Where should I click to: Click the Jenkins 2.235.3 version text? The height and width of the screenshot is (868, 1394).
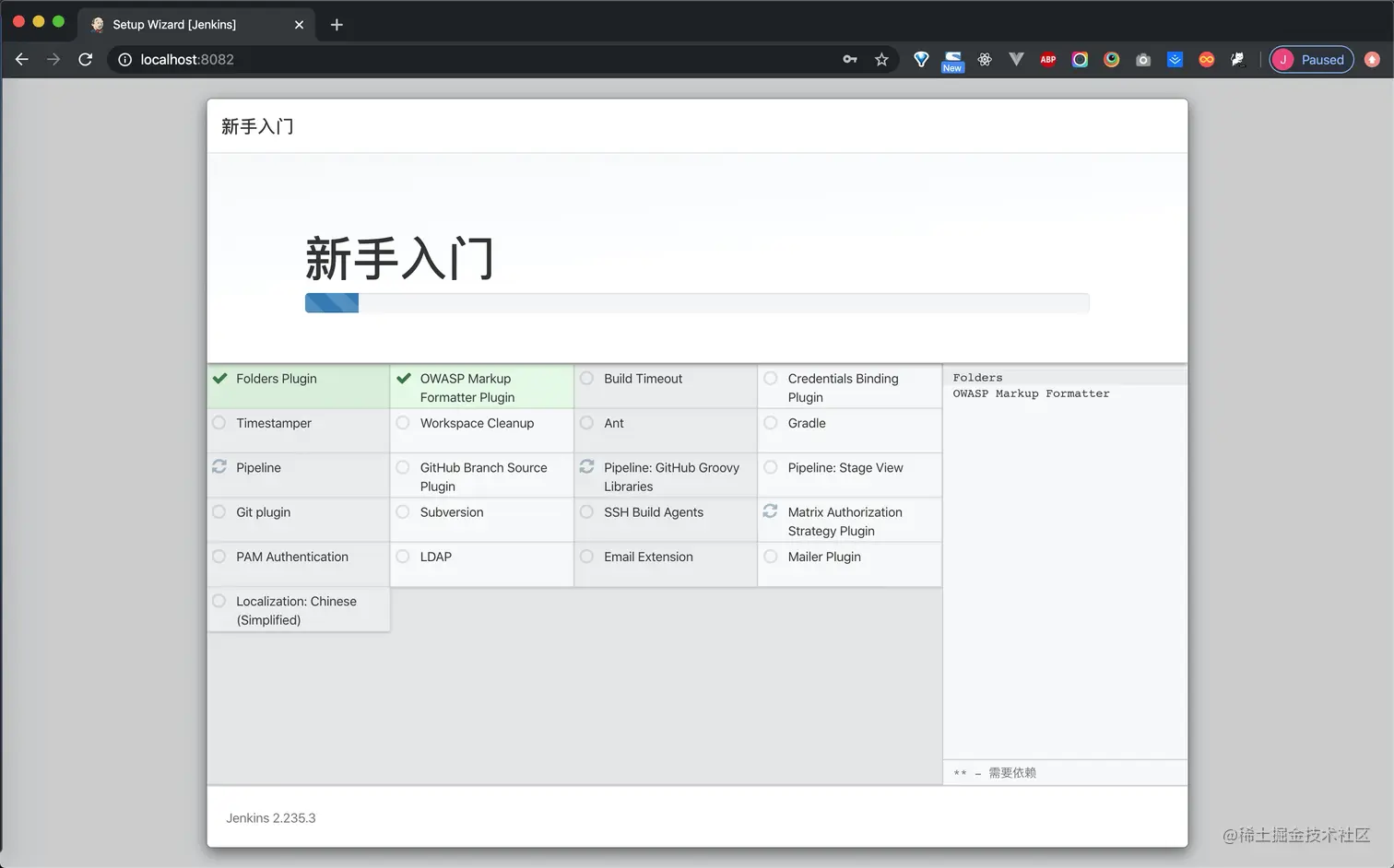271,818
